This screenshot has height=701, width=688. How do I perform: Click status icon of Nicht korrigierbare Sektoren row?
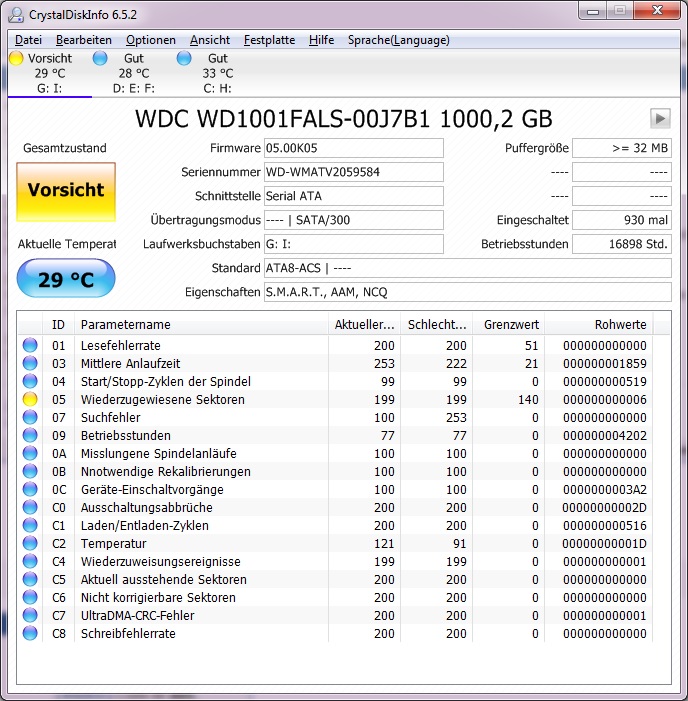[30, 597]
